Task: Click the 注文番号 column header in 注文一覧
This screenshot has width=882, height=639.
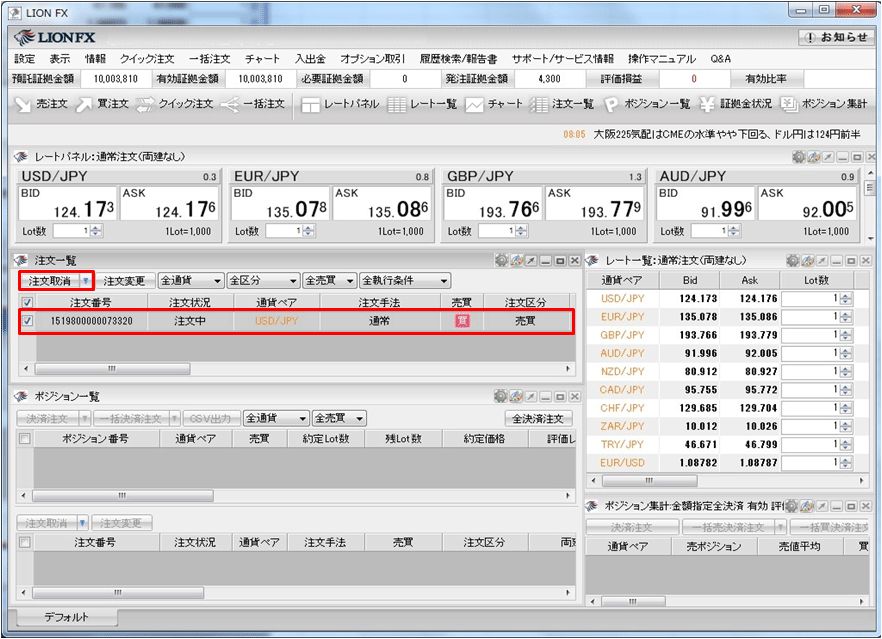Action: coord(91,303)
